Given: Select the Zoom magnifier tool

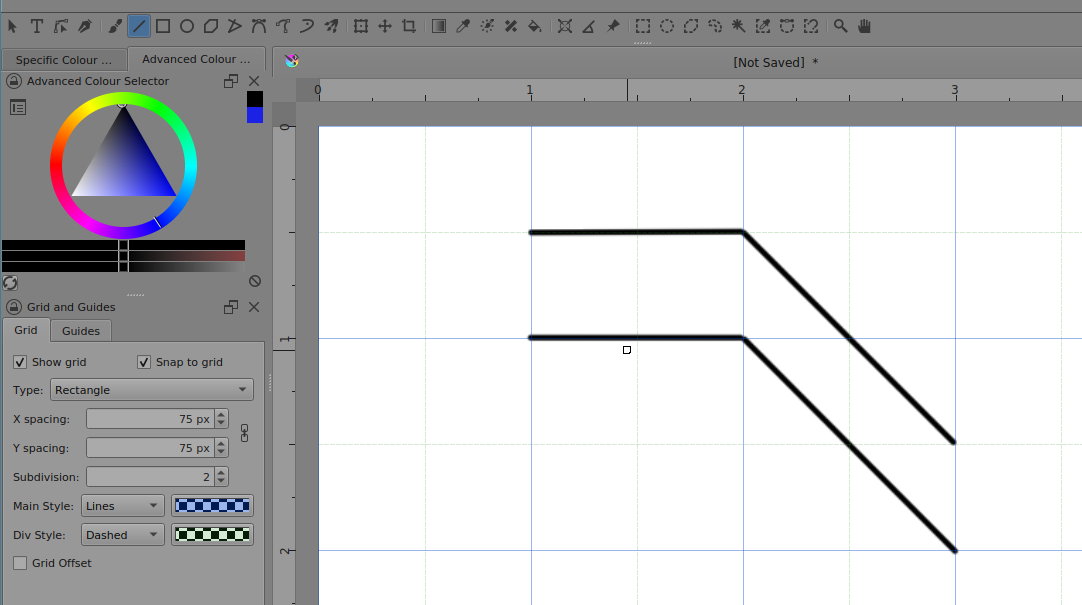Looking at the screenshot, I should pyautogui.click(x=840, y=26).
